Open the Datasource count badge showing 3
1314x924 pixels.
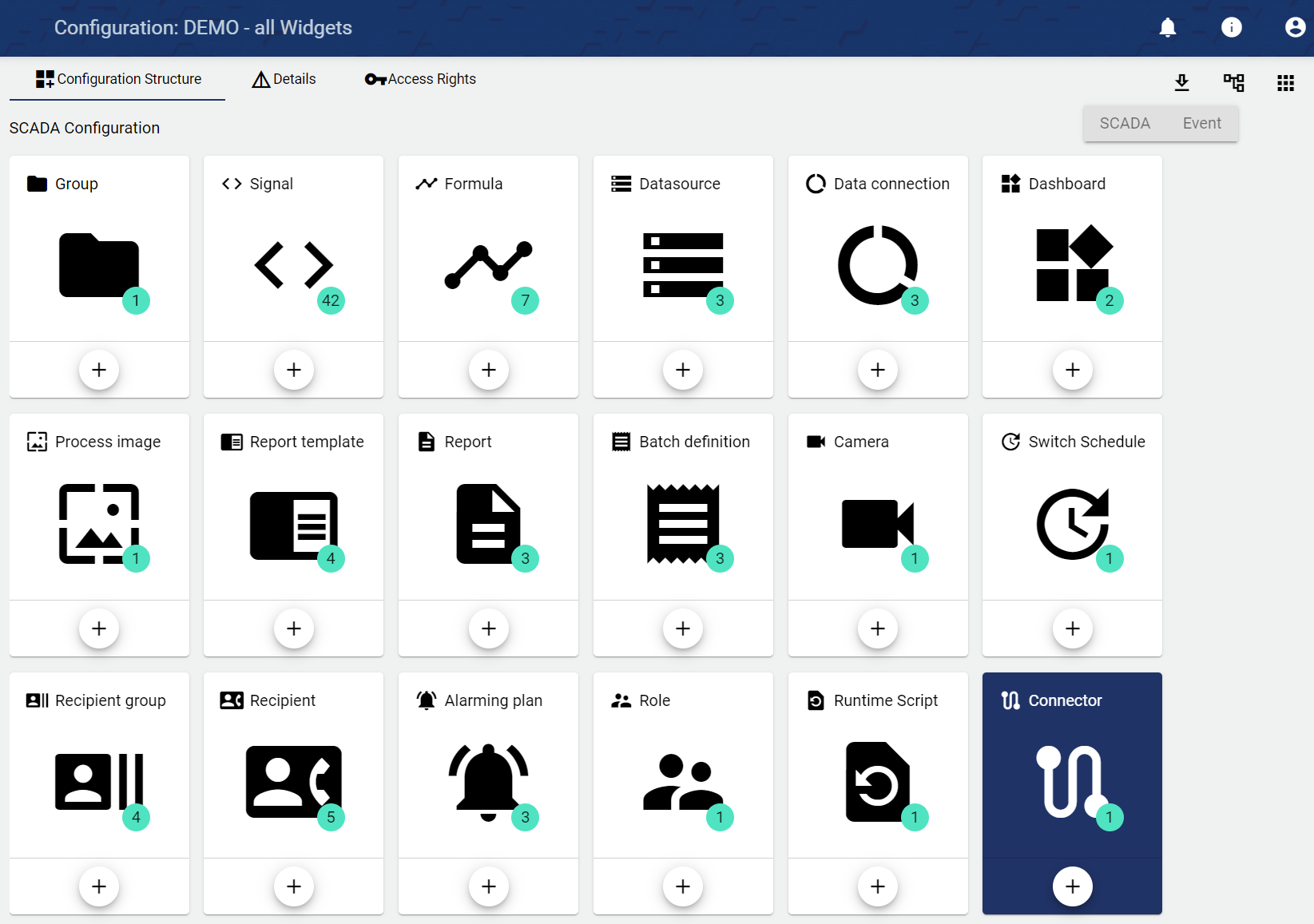coord(720,301)
